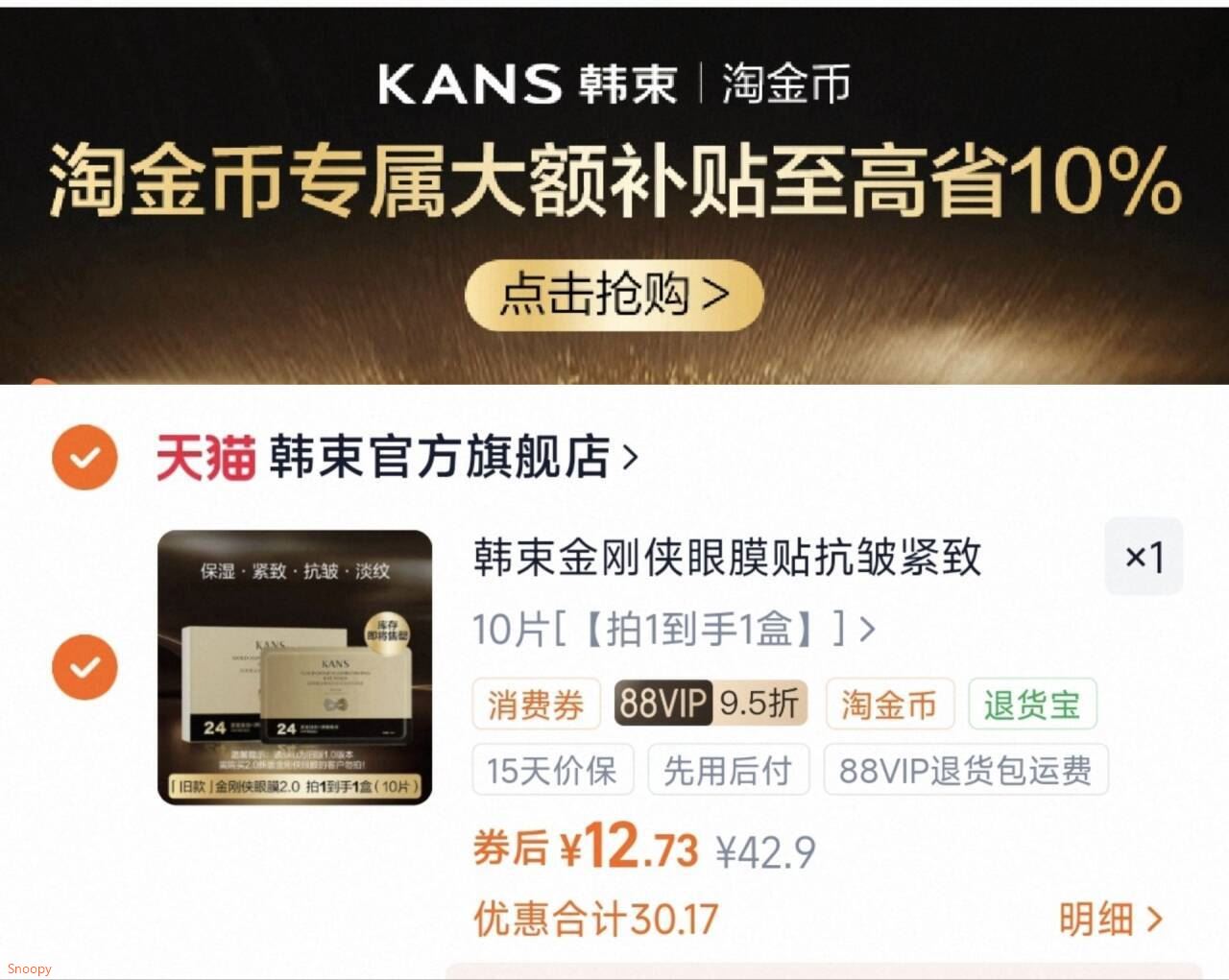
Task: Tap the 先用后付 service tag
Action: (x=729, y=770)
